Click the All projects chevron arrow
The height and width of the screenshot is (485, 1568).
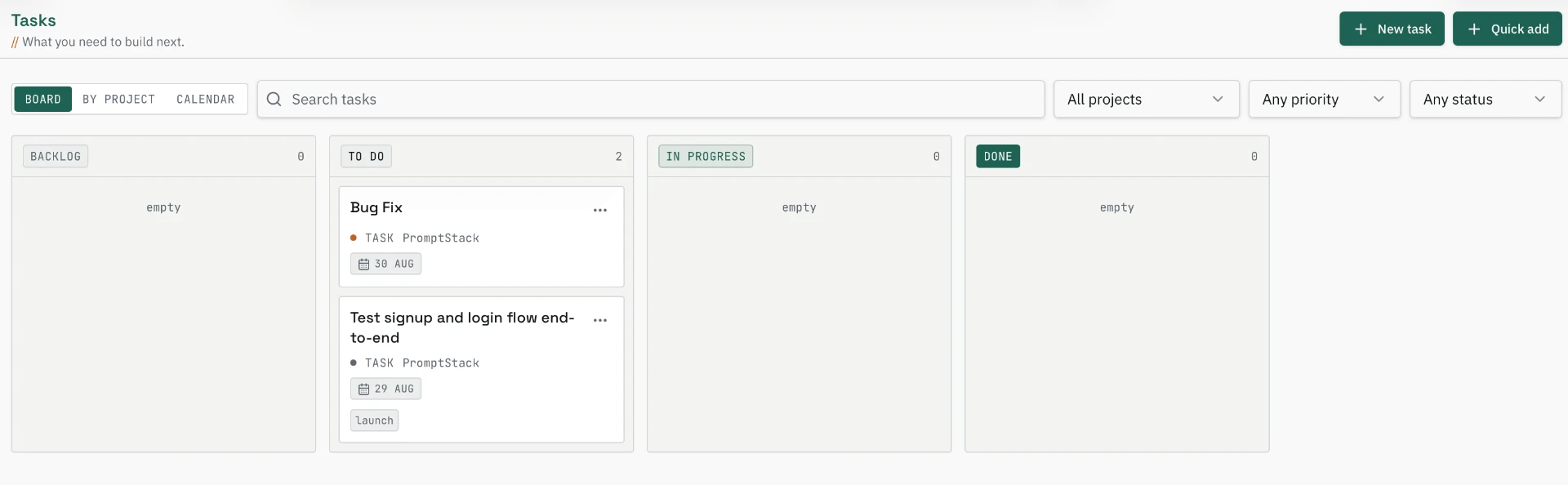1218,99
